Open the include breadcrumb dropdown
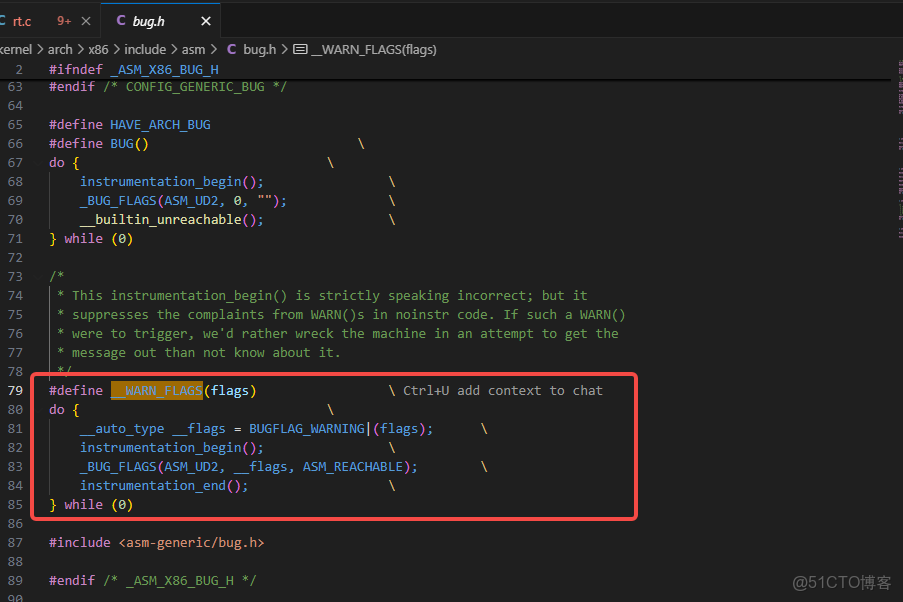903x602 pixels. coord(145,48)
